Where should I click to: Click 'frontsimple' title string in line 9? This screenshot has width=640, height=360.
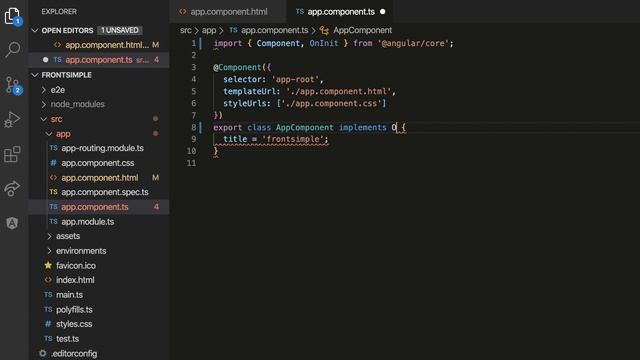293,139
